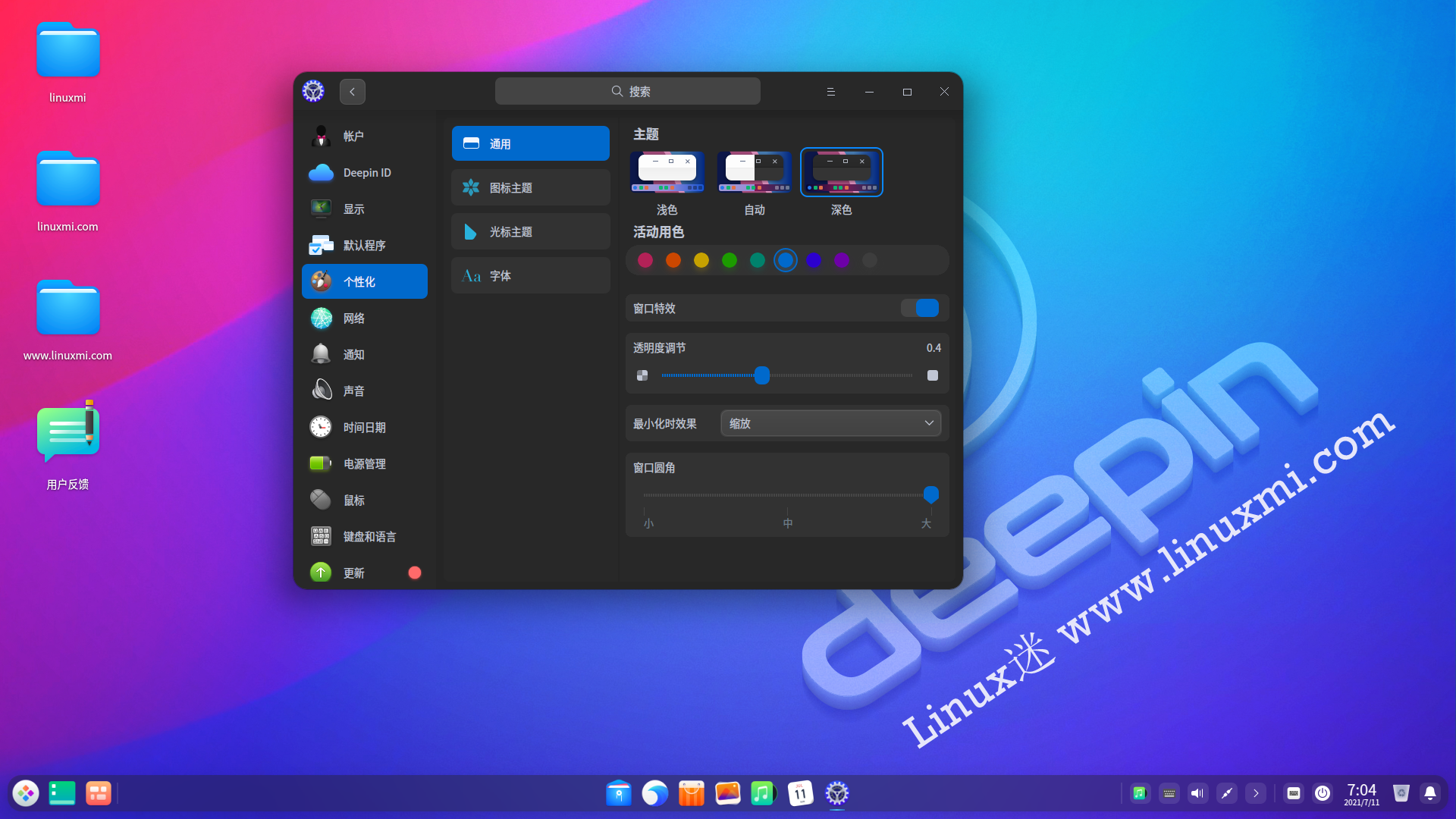The height and width of the screenshot is (819, 1456).
Task: Click the control center logo icon
Action: (313, 92)
